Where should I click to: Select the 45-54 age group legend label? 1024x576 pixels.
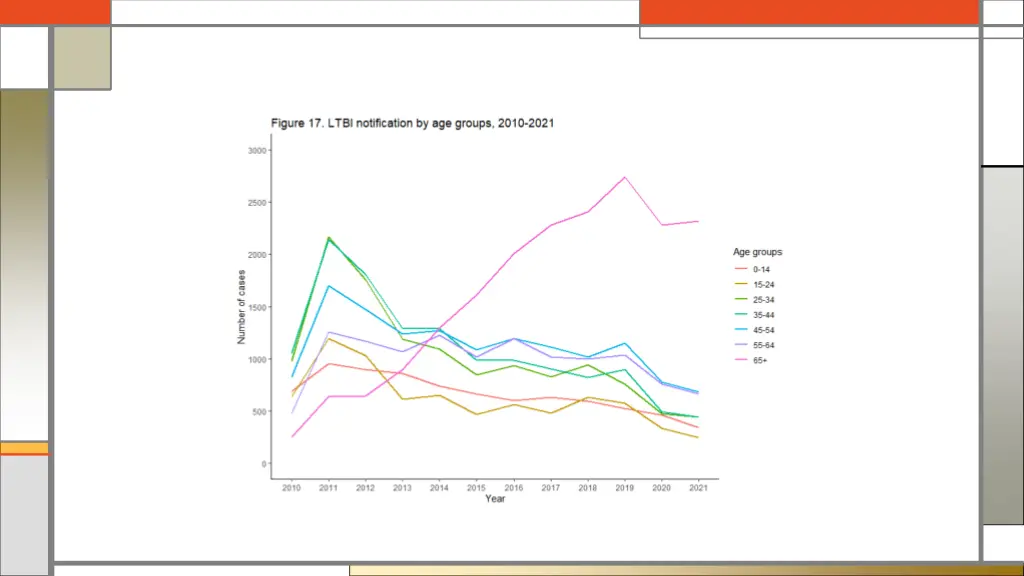point(763,330)
